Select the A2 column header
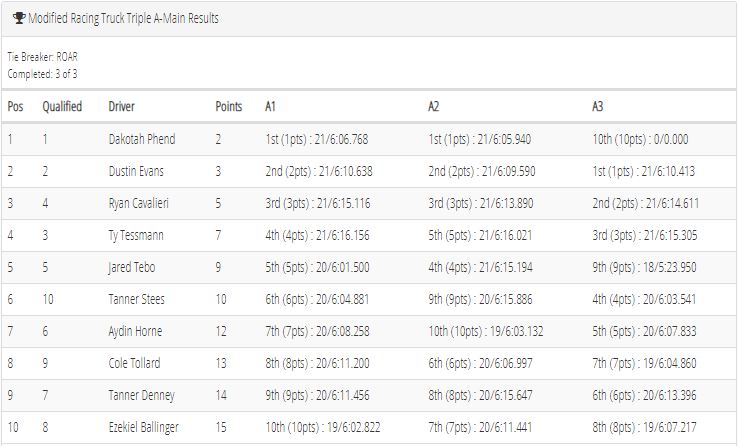This screenshot has height=446, width=739. (x=434, y=106)
